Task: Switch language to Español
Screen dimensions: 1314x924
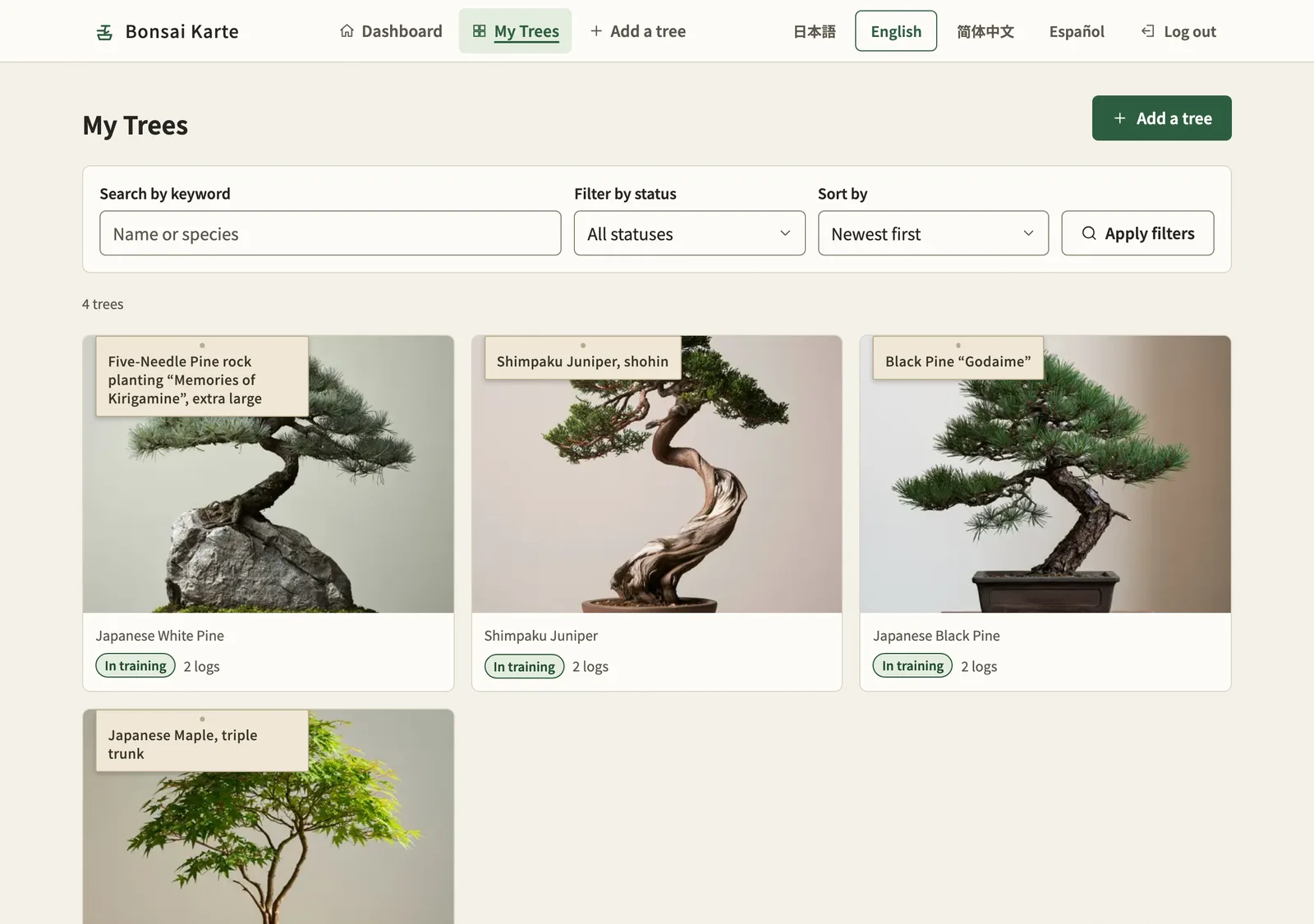Action: 1077,31
